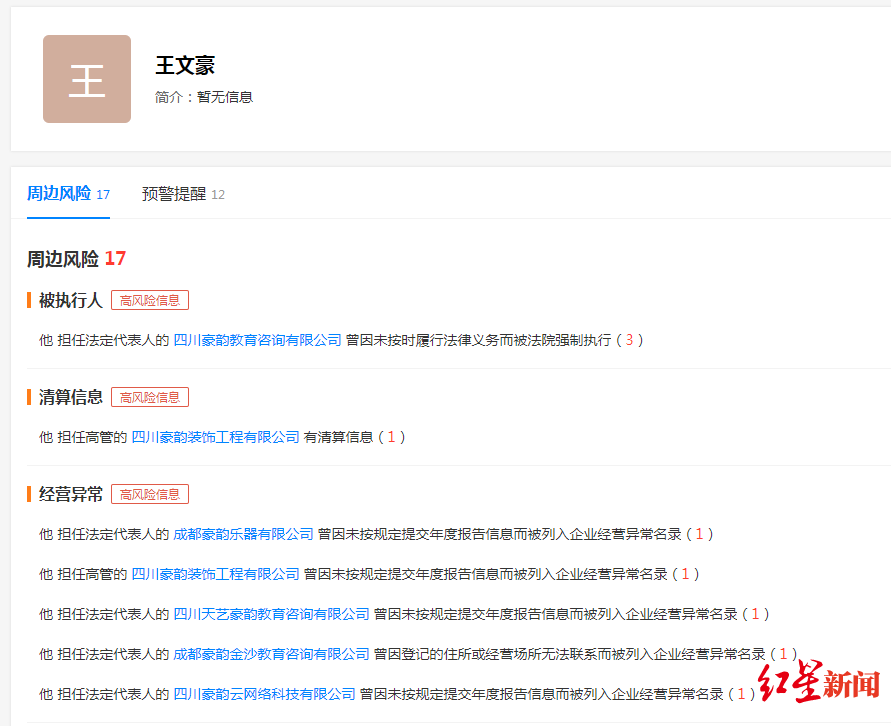Click text 曾因未按时履行法律义务而被法院强制执行
Screen dimensions: 891x726
click(x=478, y=340)
